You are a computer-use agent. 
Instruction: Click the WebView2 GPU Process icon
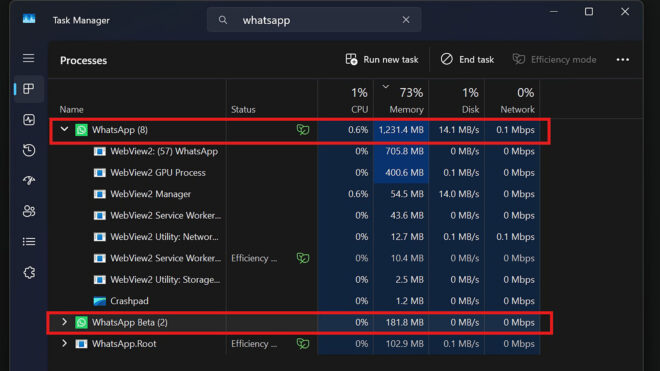click(x=100, y=173)
